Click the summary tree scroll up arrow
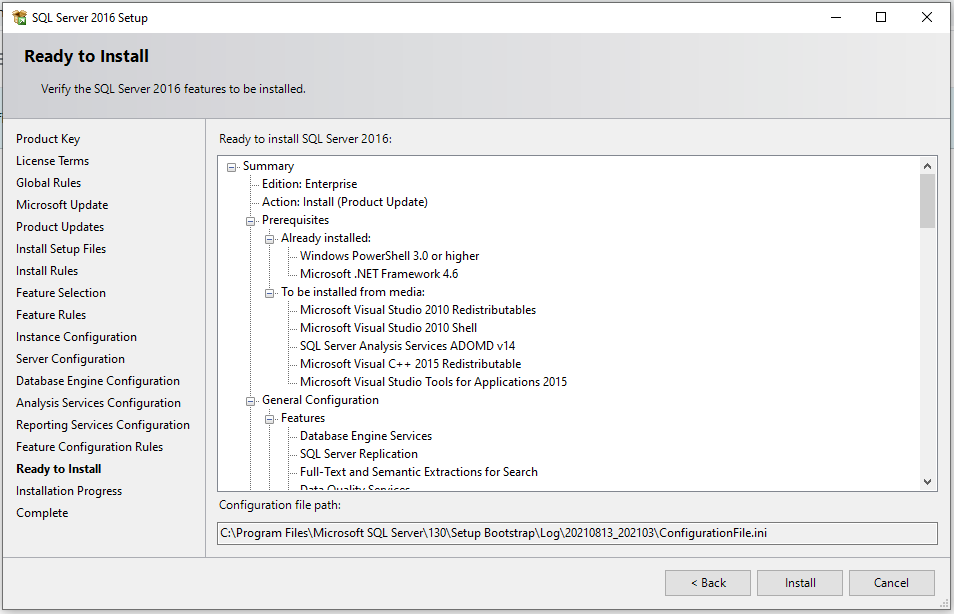This screenshot has width=954, height=614. [x=927, y=166]
